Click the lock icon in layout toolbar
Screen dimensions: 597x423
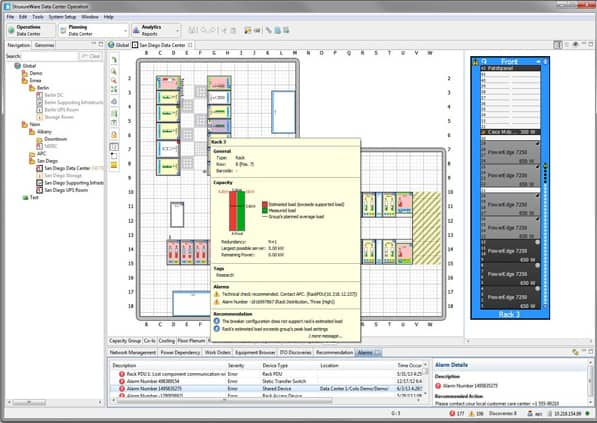pyautogui.click(x=114, y=135)
